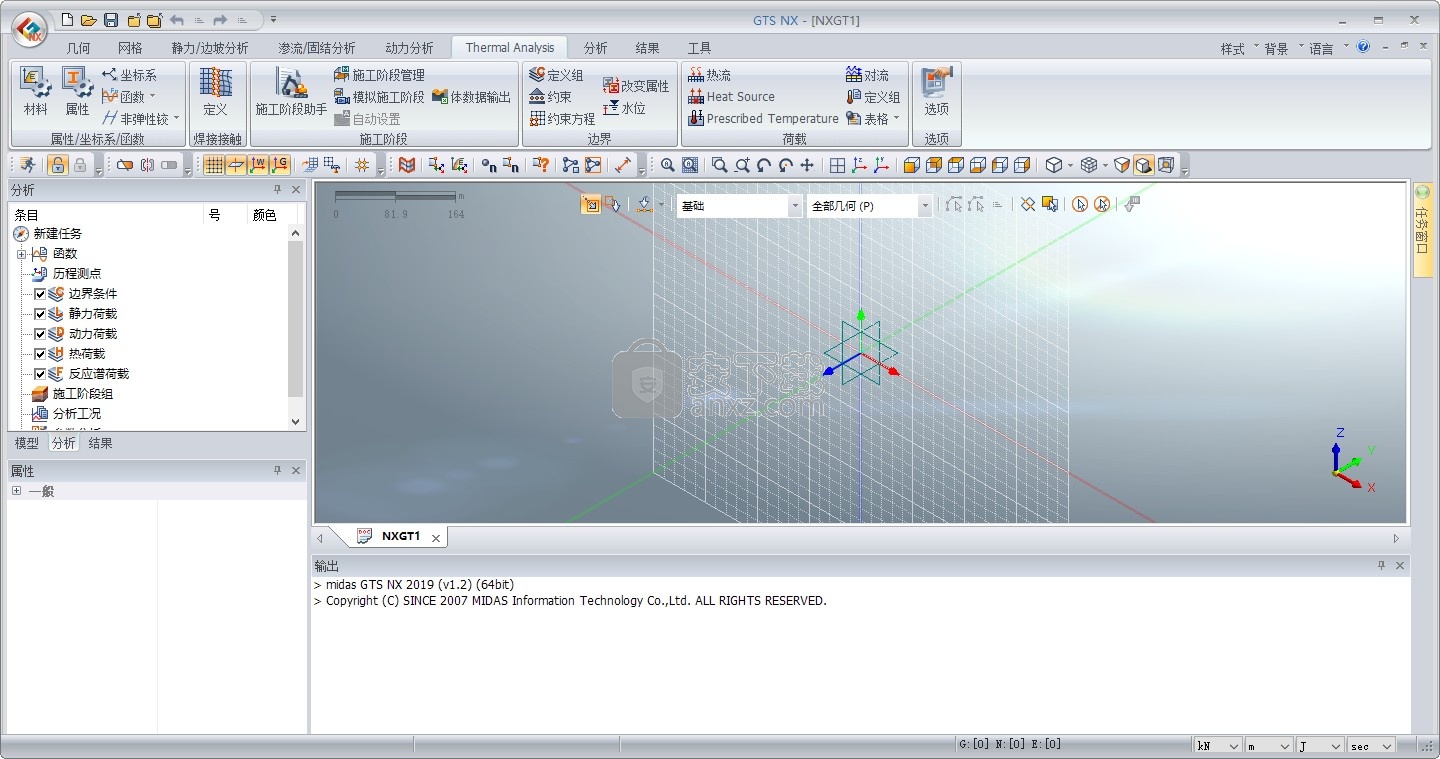Click the 材料 (Material) ribbon icon
The width and height of the screenshot is (1440, 759).
tap(35, 92)
